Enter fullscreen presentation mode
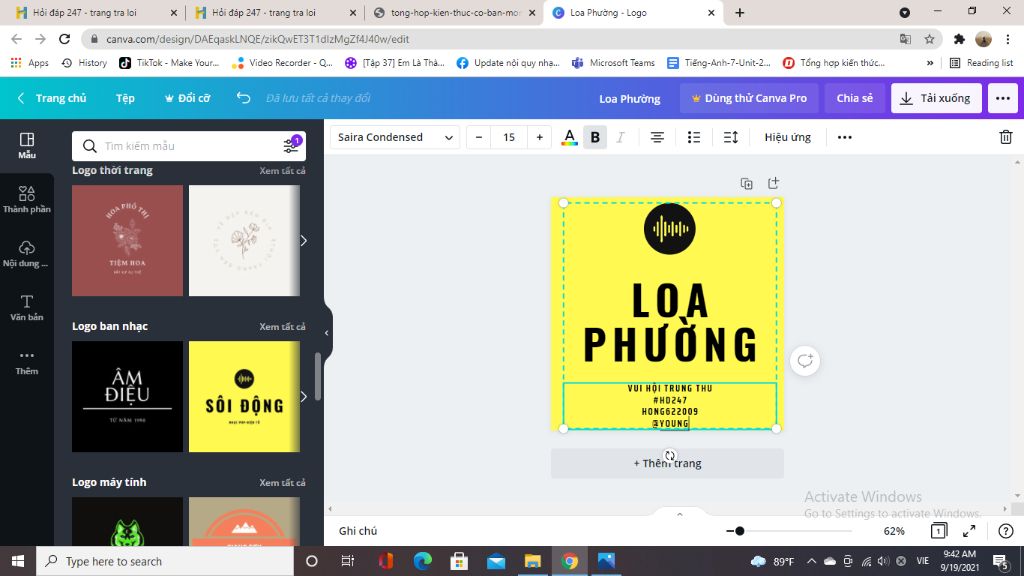 969,531
